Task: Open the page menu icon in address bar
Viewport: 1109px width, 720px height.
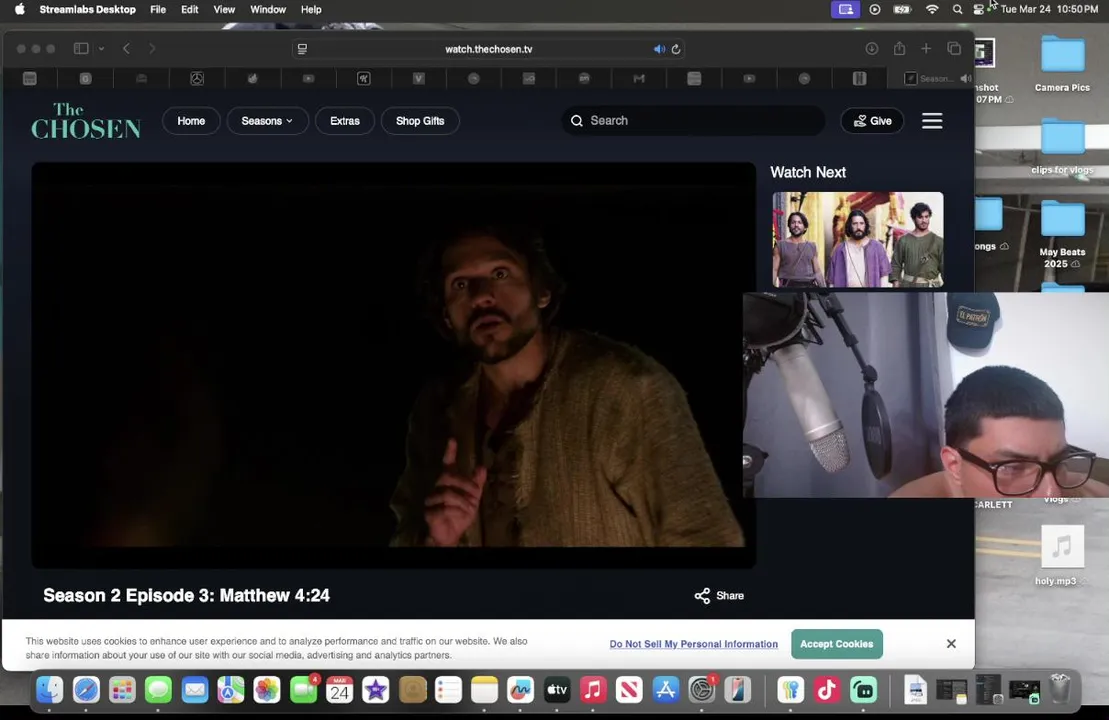Action: tap(302, 49)
